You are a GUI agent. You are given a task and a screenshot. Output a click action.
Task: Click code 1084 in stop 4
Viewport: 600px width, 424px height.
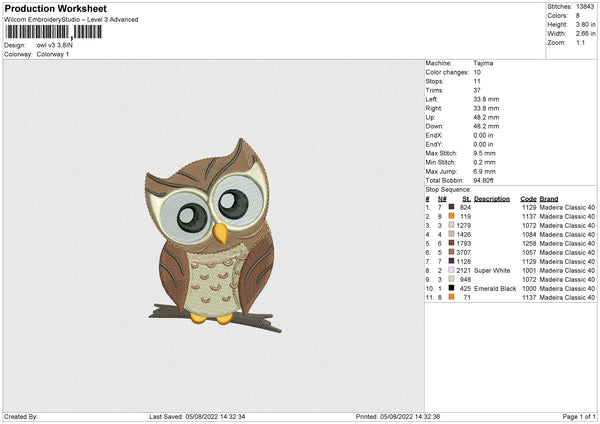529,235
